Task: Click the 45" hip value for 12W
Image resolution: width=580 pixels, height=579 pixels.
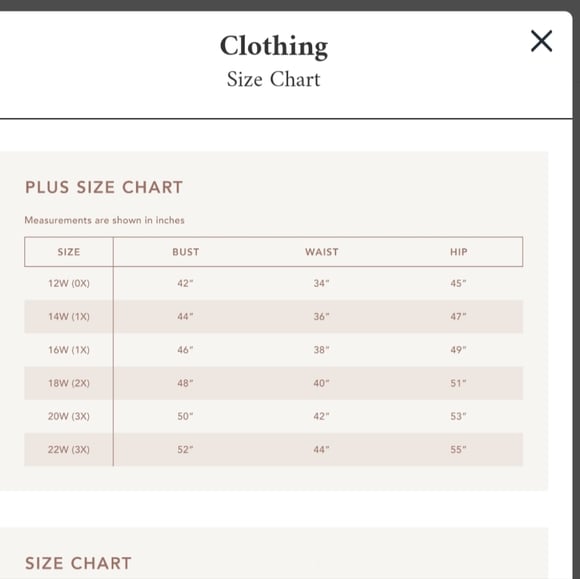Action: click(458, 283)
